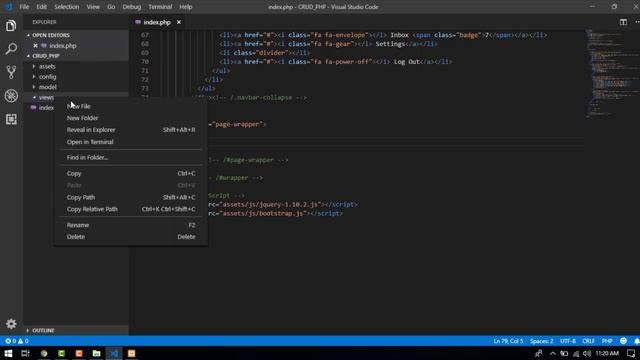Open the Windows notification center
The height and width of the screenshot is (360, 640).
631,353
